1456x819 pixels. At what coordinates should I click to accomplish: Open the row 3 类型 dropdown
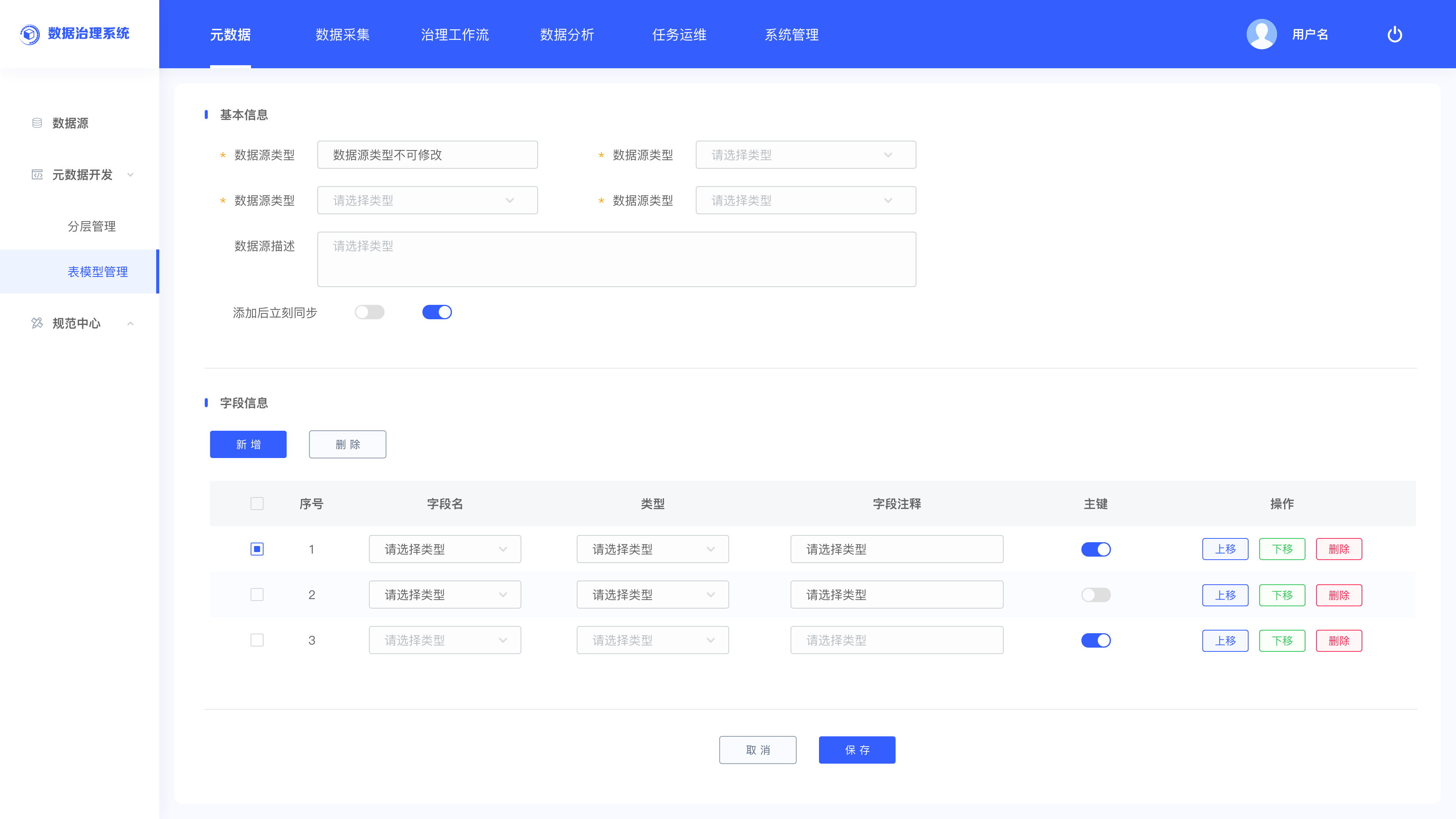[652, 640]
